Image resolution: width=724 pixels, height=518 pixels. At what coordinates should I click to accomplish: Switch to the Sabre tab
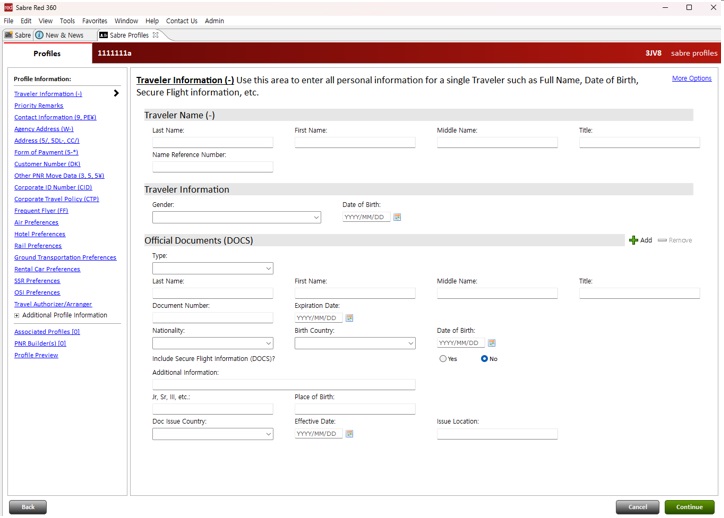pos(18,35)
